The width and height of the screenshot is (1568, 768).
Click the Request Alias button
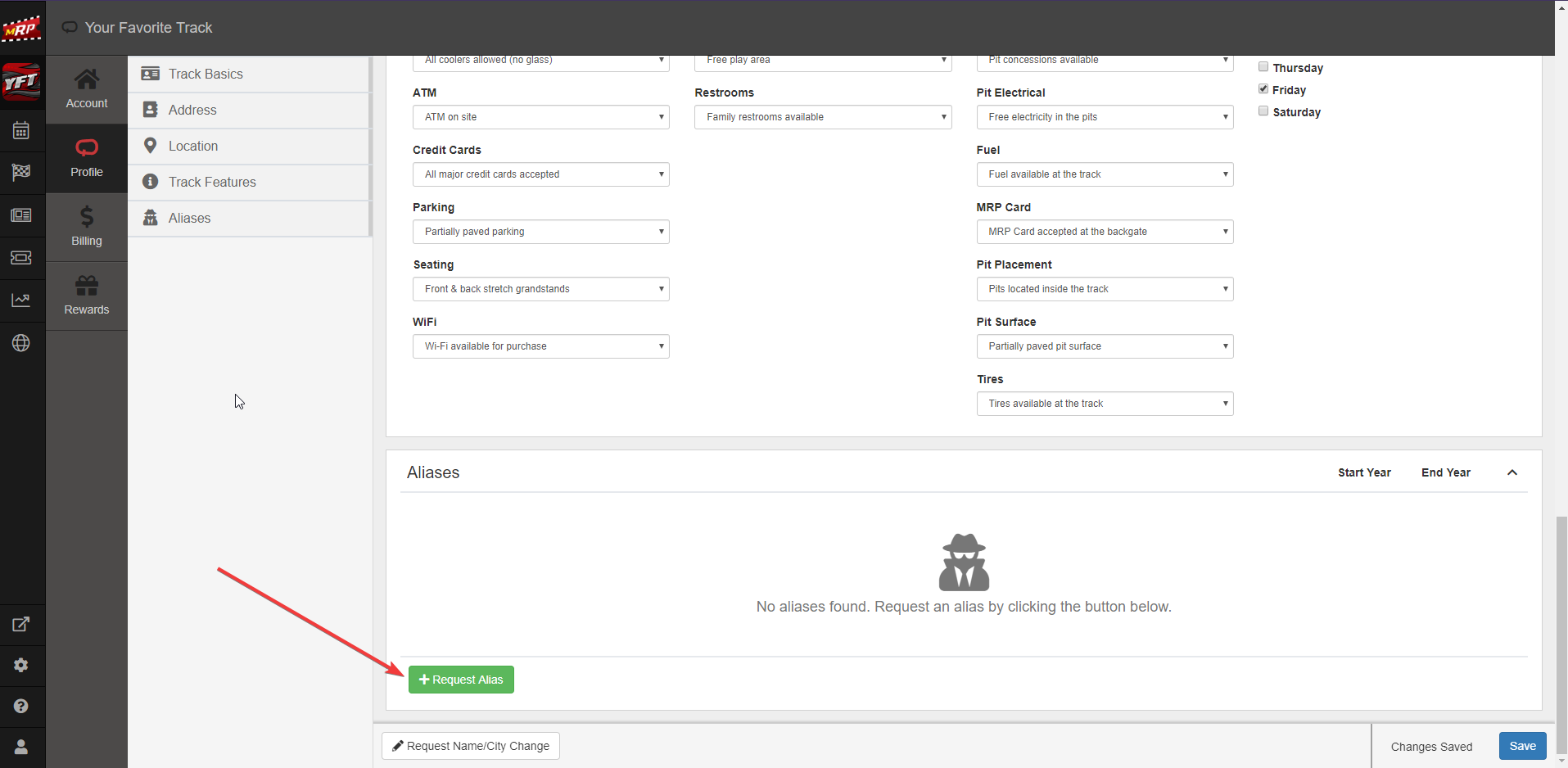[x=461, y=680]
